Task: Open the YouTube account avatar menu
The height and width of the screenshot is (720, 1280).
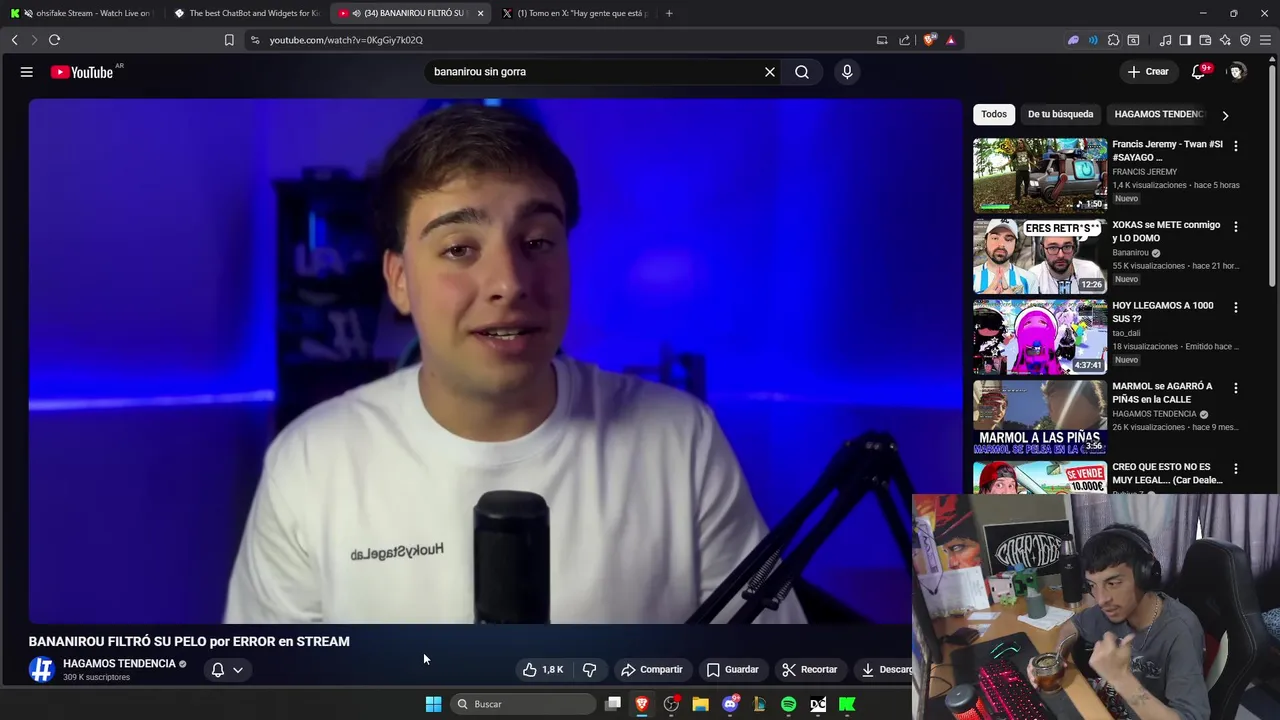Action: tap(1237, 72)
